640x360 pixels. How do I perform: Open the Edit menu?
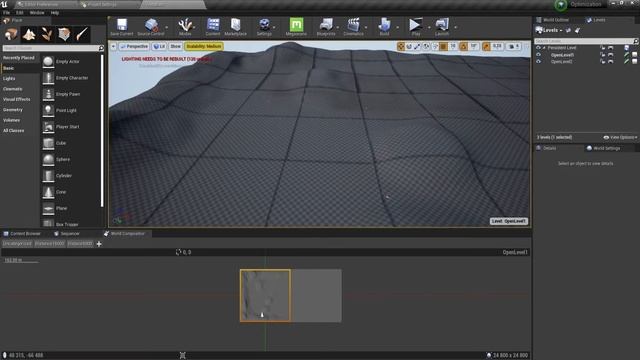tap(20, 13)
